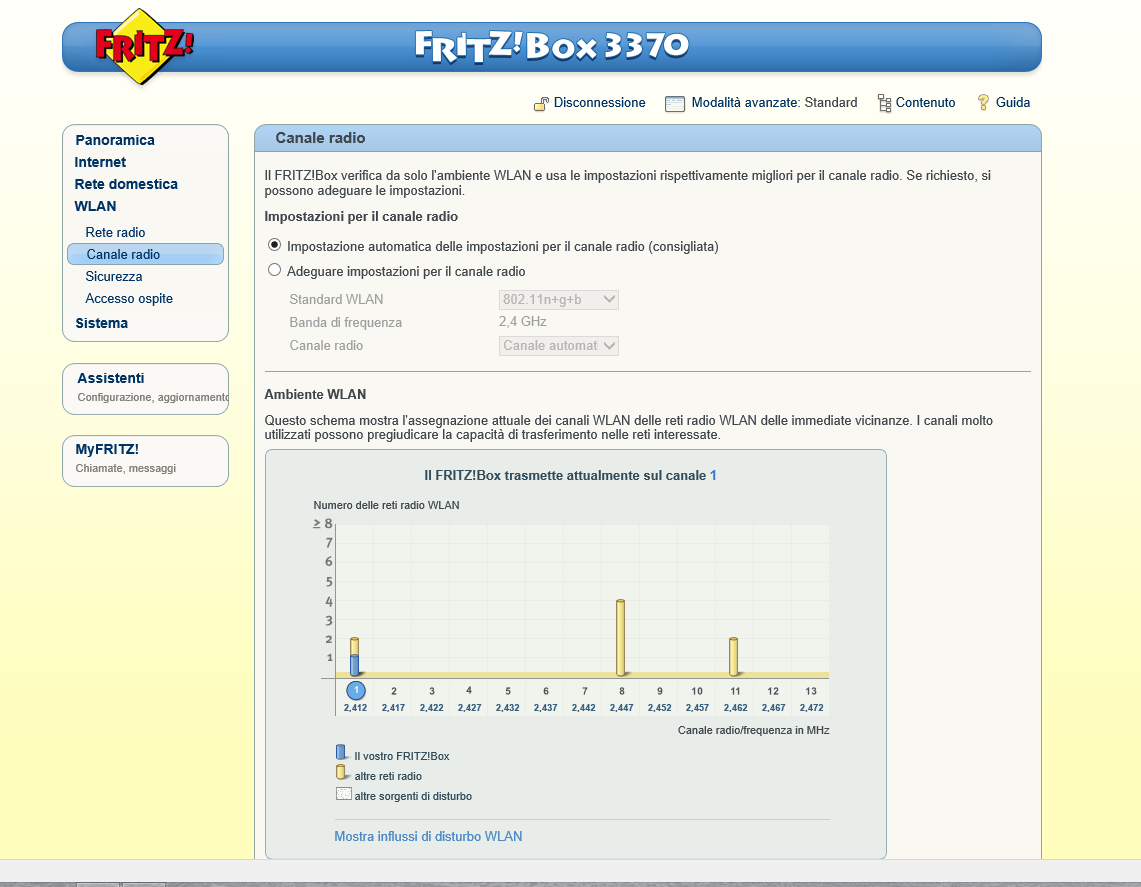Open the WLAN menu section
This screenshot has height=887, width=1141.
95,206
